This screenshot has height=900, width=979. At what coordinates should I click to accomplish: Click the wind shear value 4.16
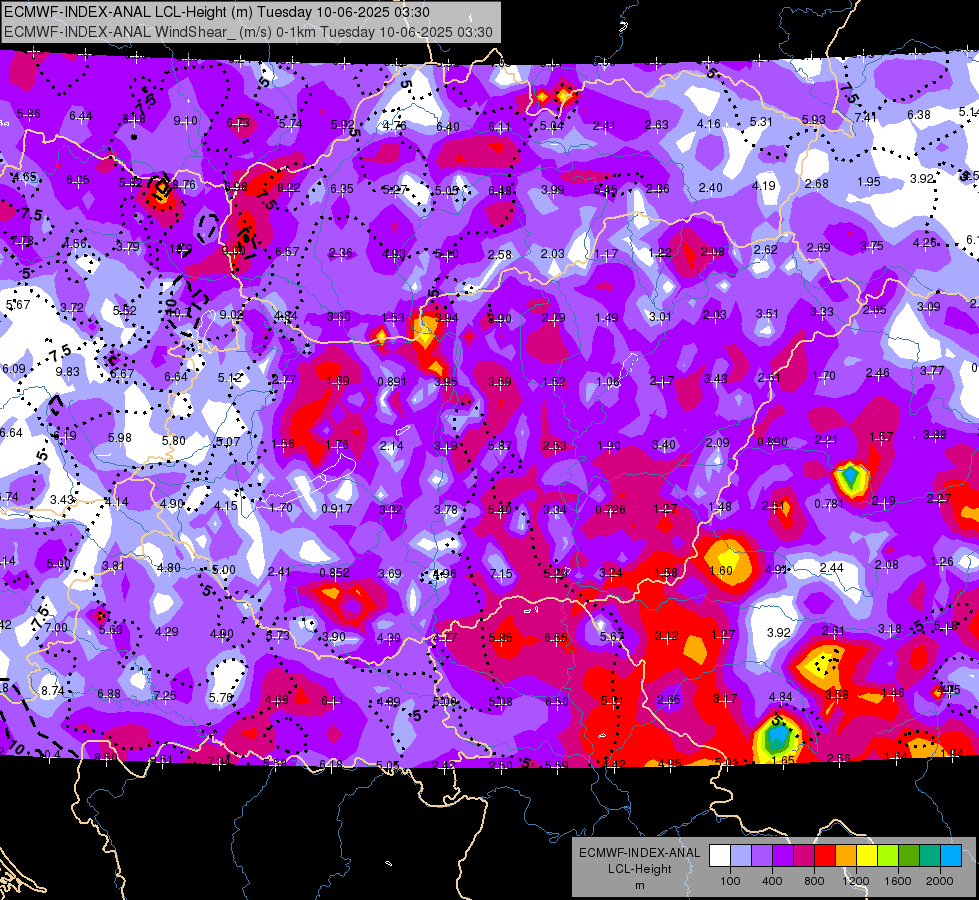709,124
